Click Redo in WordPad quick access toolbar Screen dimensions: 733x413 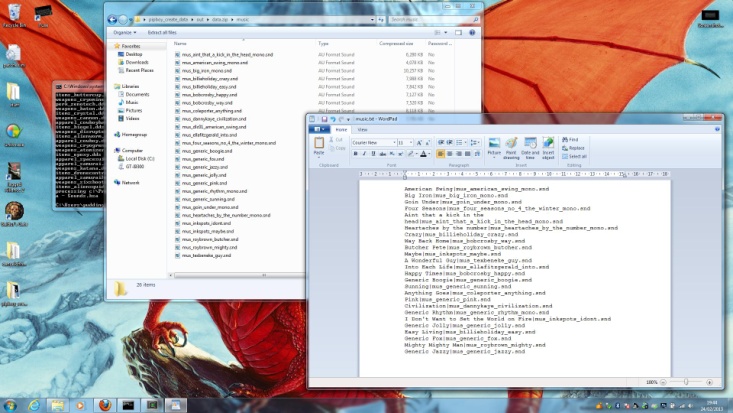tap(341, 119)
